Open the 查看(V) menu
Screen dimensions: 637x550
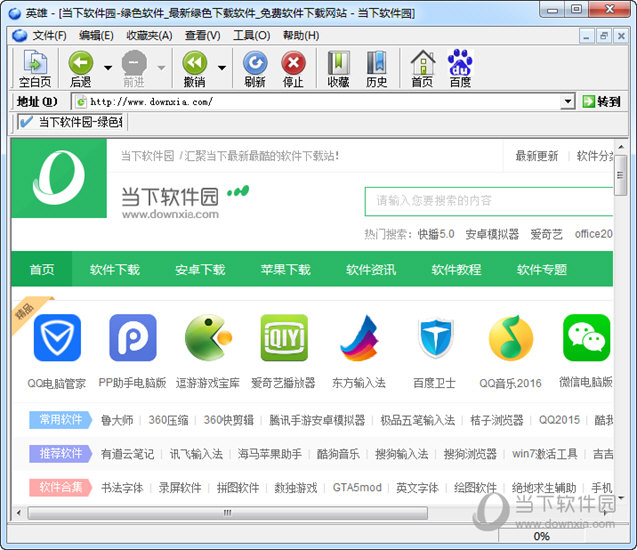pos(202,36)
